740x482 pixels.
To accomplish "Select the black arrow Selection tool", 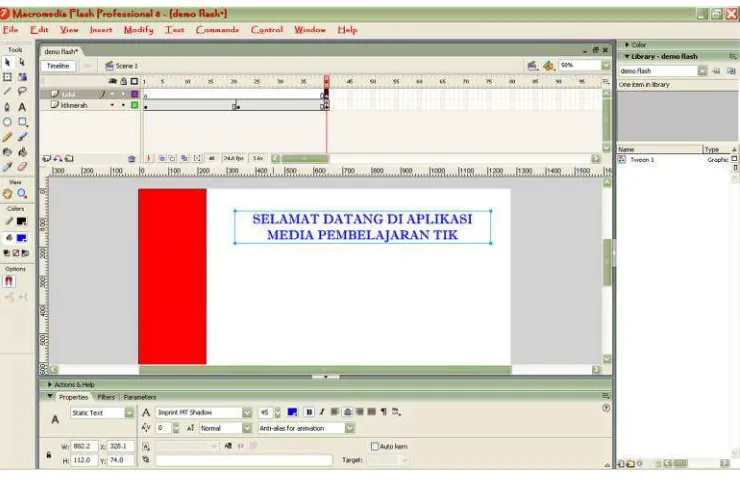I will (x=8, y=62).
